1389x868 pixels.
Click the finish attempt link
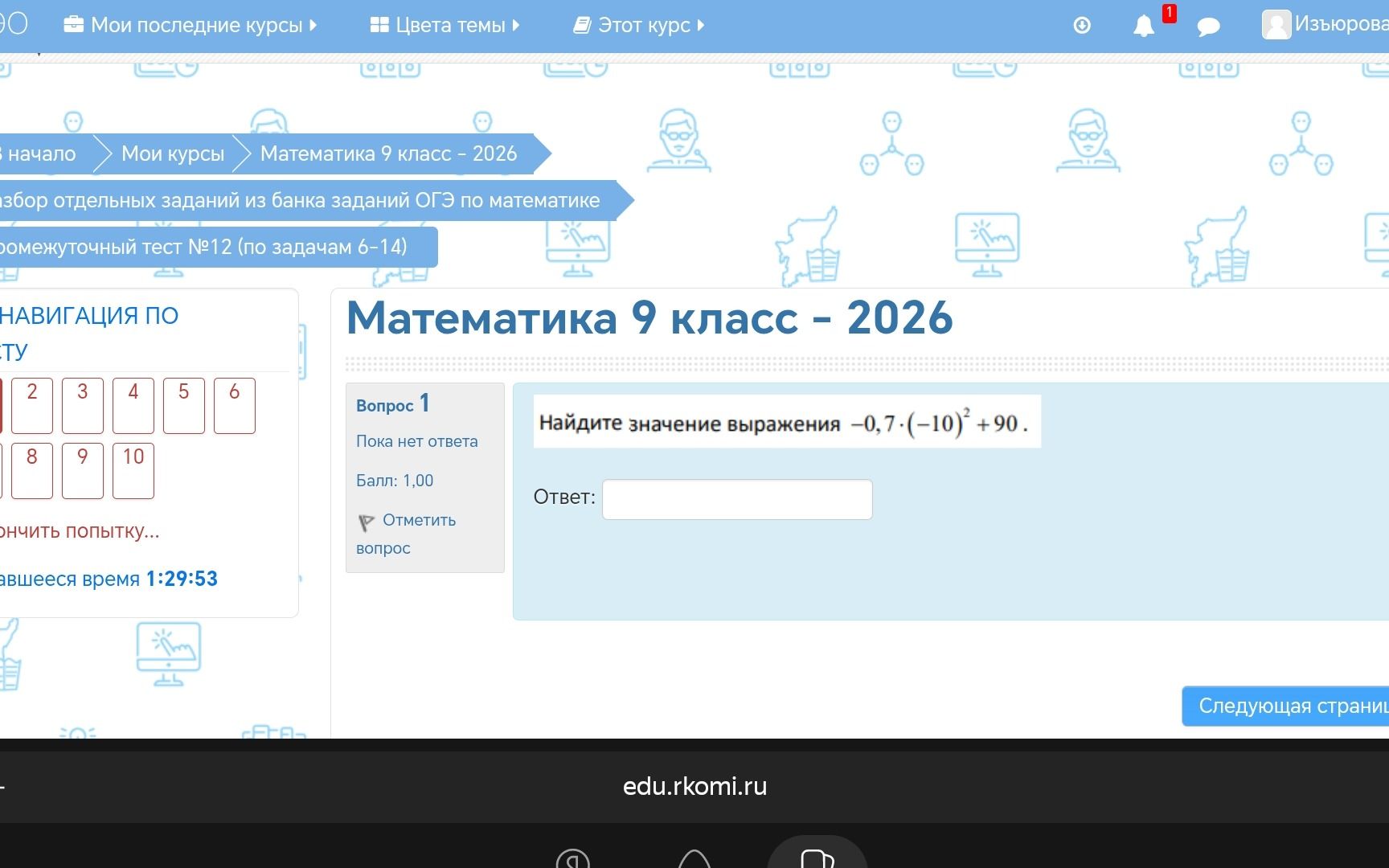click(80, 531)
